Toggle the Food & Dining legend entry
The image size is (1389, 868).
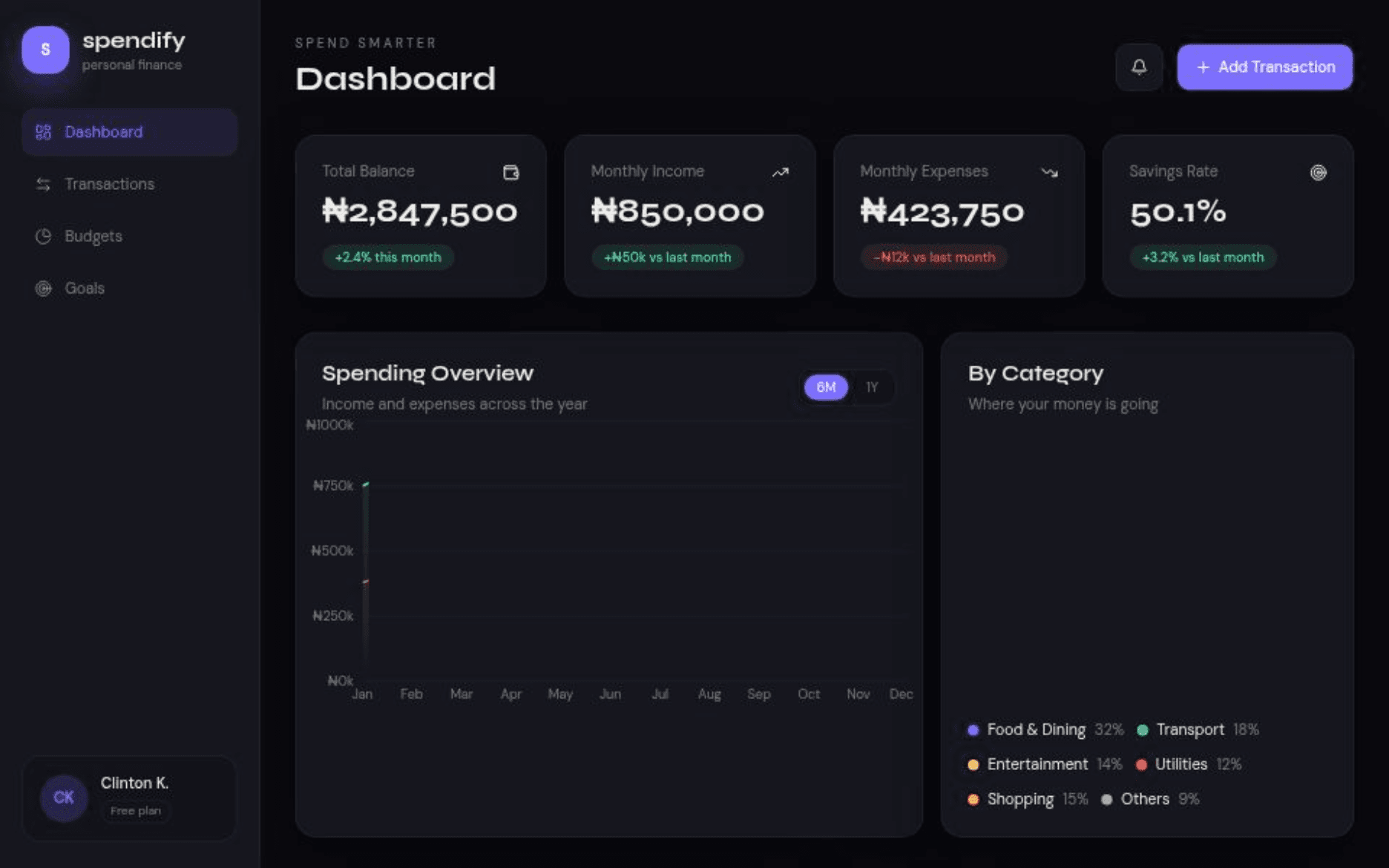click(1037, 729)
